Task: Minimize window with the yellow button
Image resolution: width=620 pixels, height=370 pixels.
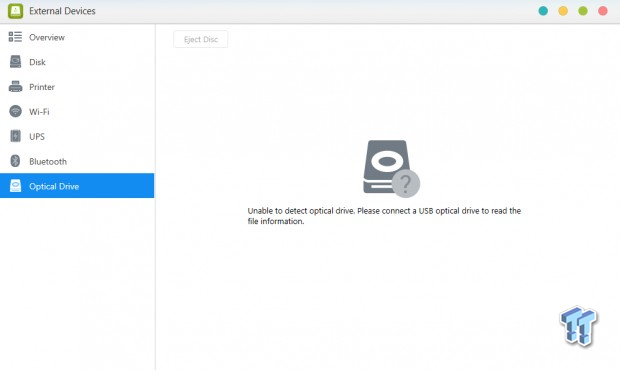Action: coord(563,11)
